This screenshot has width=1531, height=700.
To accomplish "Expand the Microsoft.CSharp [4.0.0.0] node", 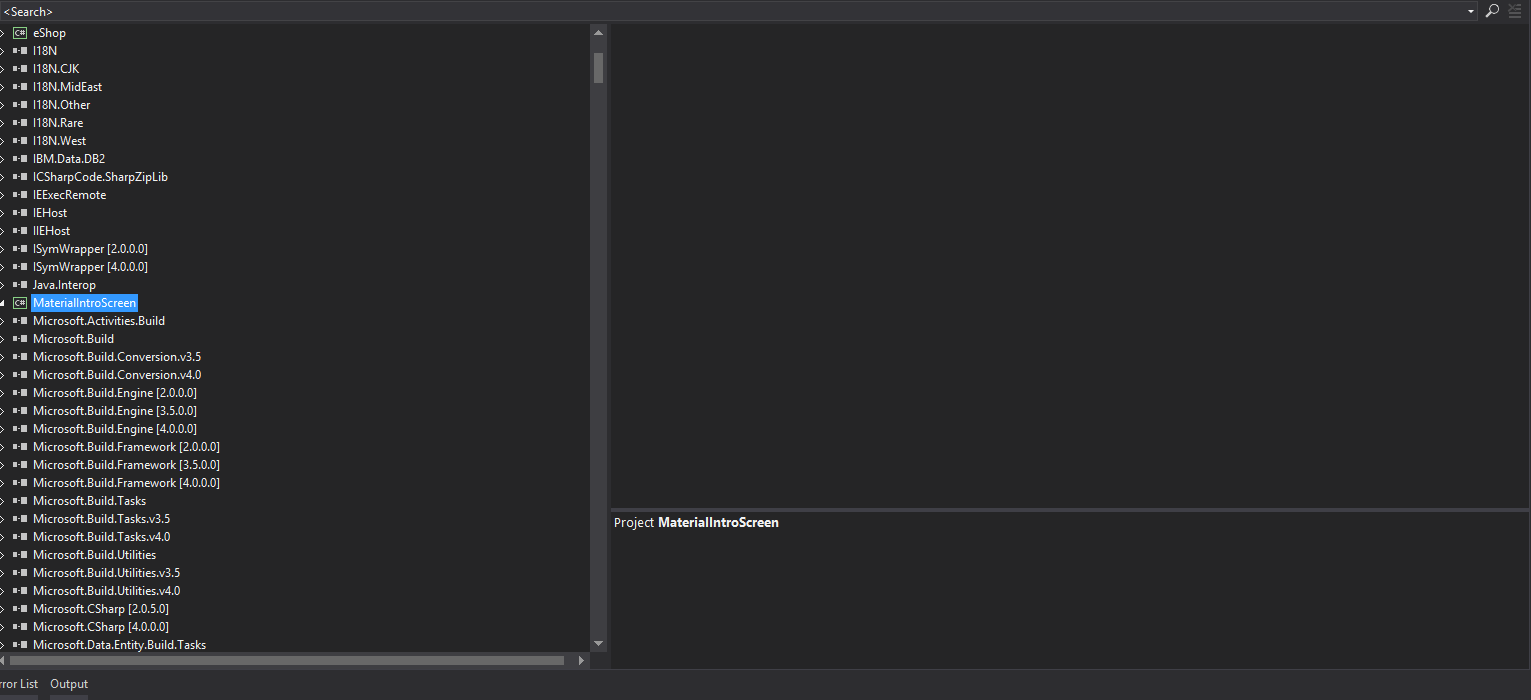I will (3, 627).
